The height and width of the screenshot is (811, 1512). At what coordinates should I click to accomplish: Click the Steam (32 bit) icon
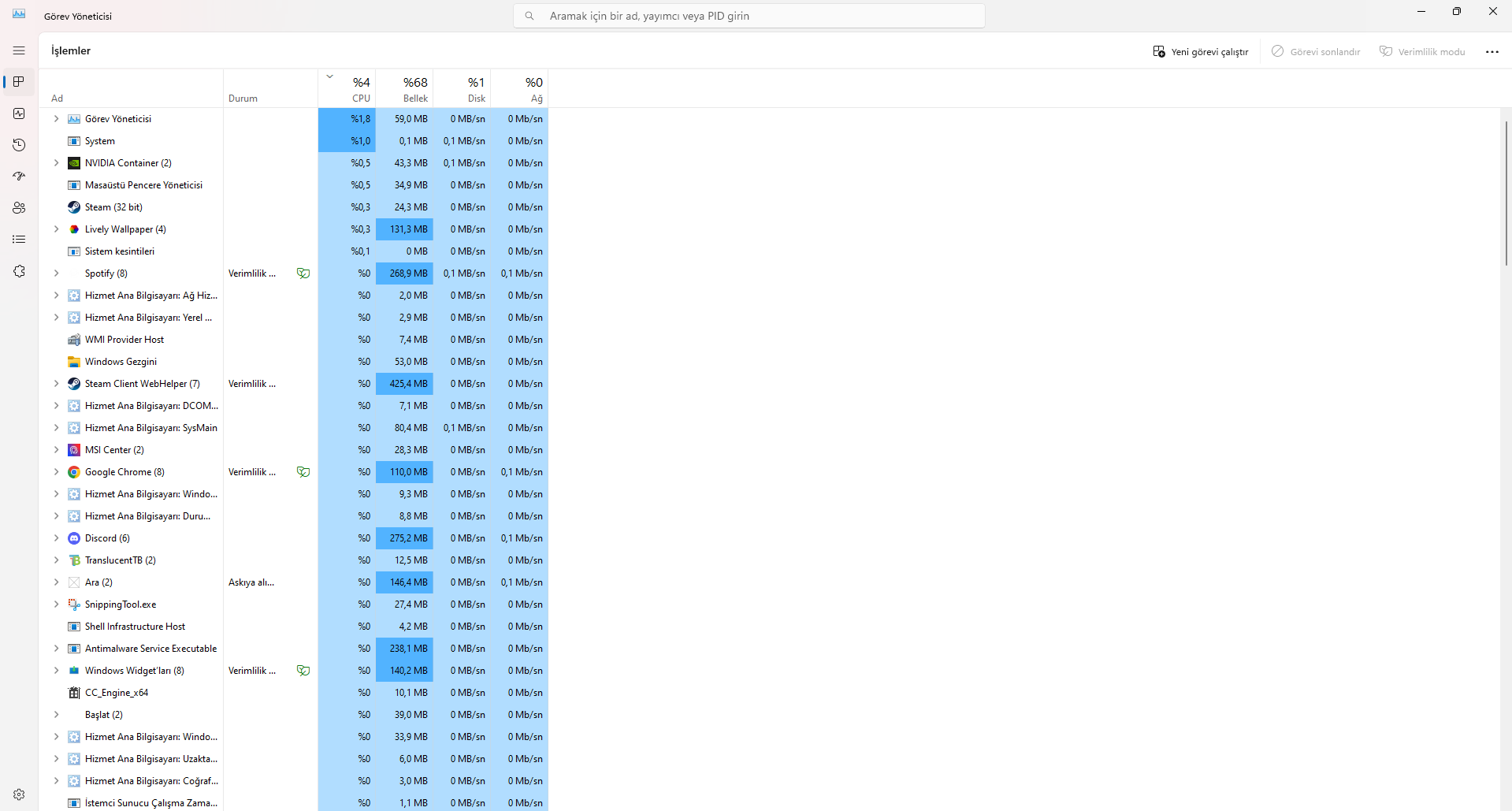click(74, 207)
